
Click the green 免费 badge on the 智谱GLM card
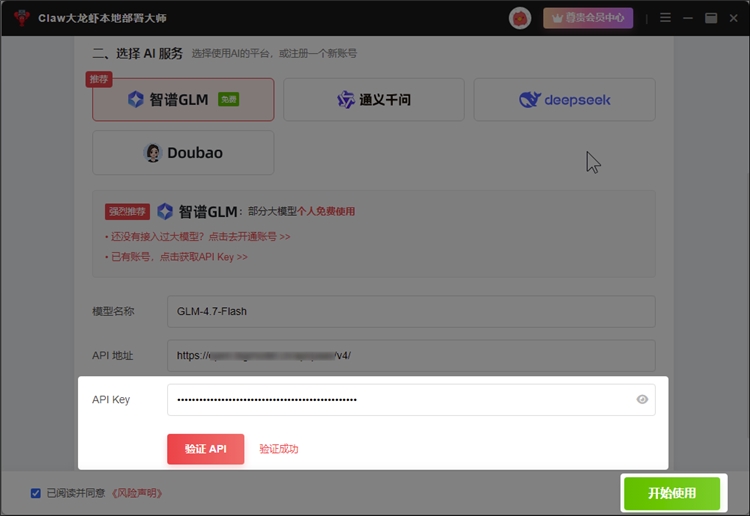(229, 99)
